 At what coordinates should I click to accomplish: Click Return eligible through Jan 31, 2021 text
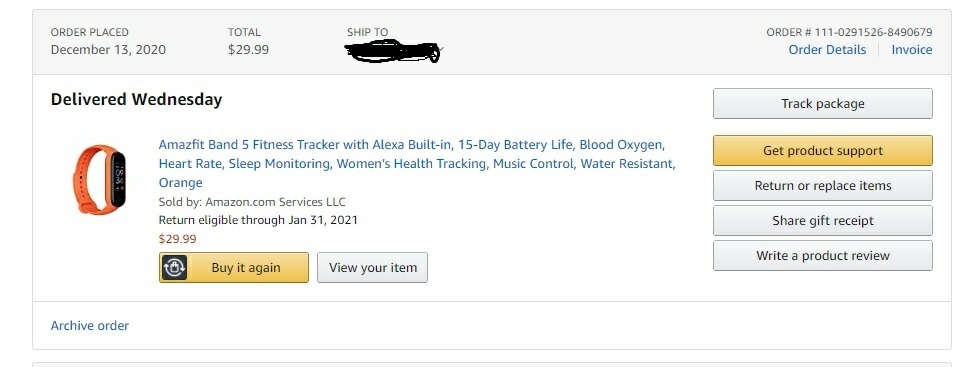point(258,219)
